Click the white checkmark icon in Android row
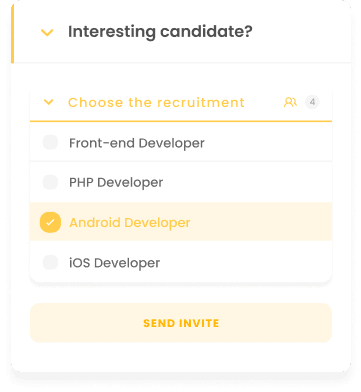Image resolution: width=361 pixels, height=392 pixels. [50, 222]
